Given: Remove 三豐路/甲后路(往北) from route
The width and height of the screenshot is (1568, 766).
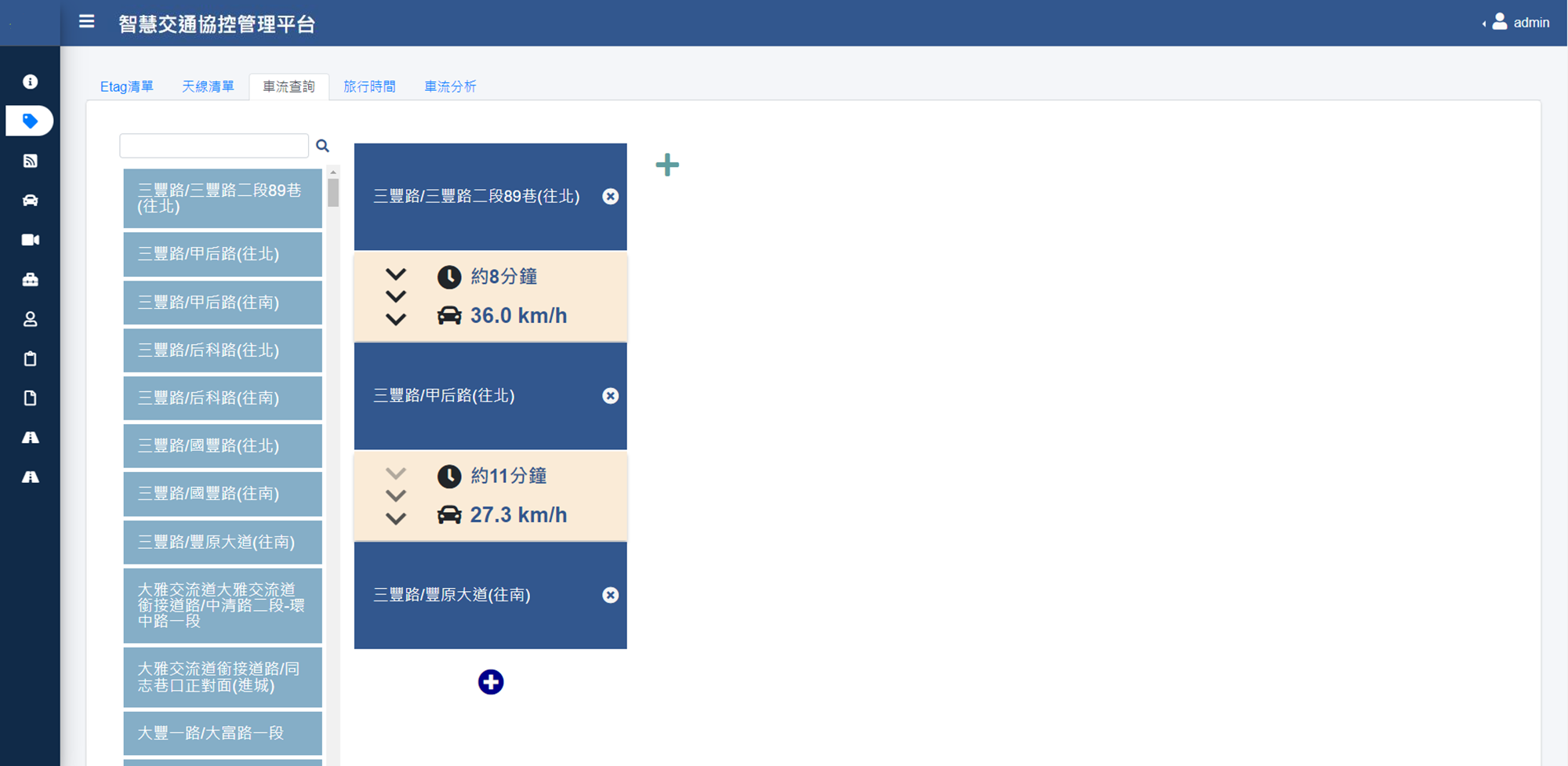Looking at the screenshot, I should 610,396.
